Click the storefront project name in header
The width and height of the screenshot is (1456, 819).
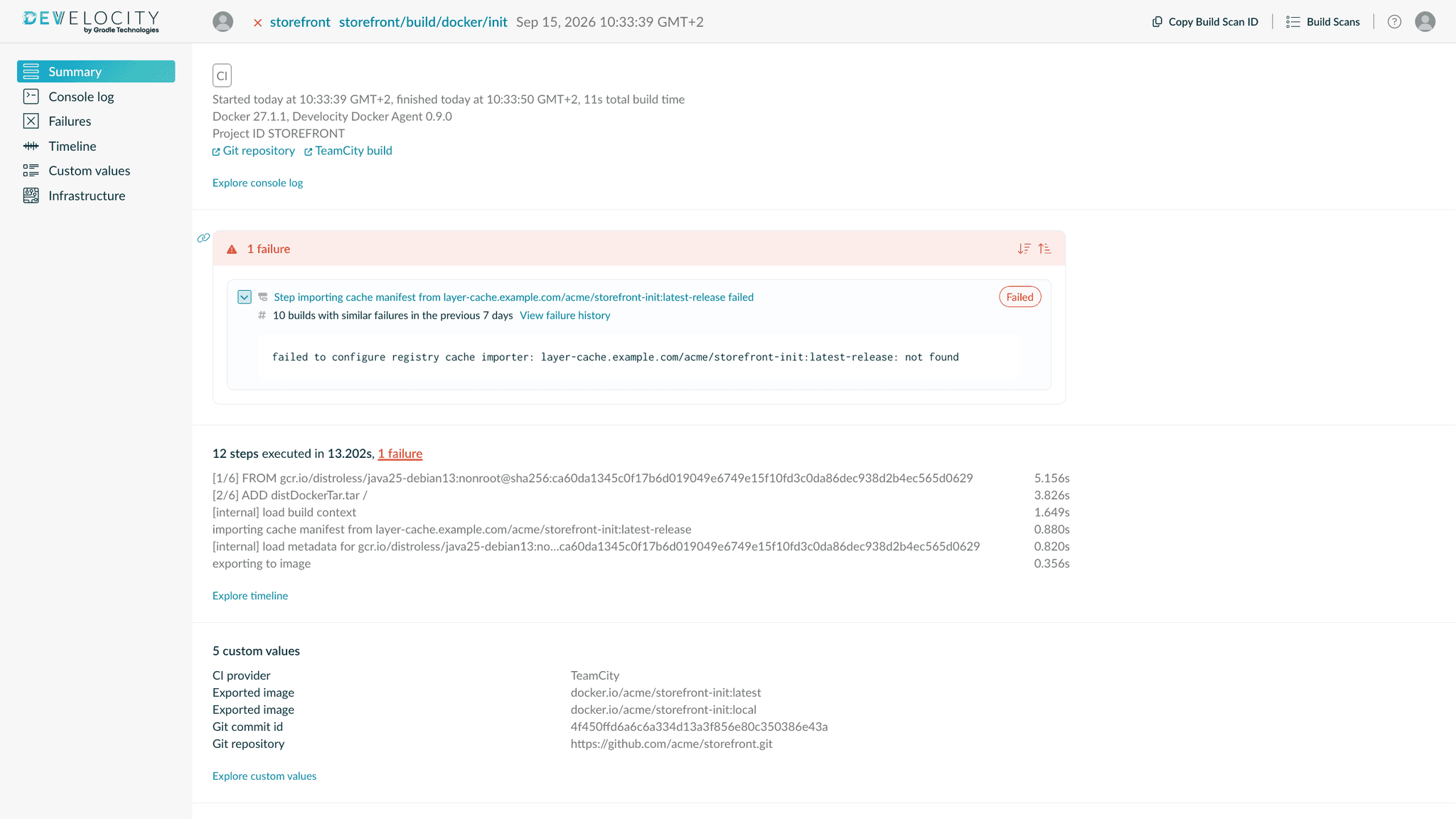click(x=300, y=22)
